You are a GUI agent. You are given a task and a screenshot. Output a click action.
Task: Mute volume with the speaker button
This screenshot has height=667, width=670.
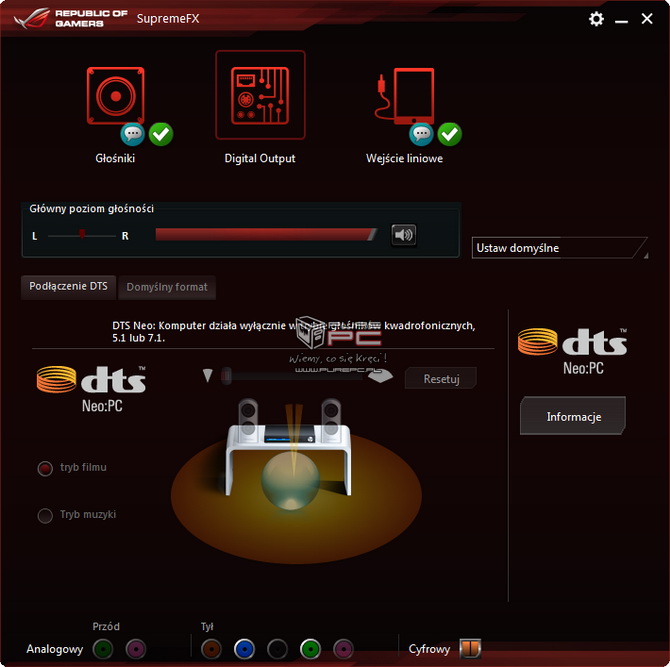tap(404, 235)
